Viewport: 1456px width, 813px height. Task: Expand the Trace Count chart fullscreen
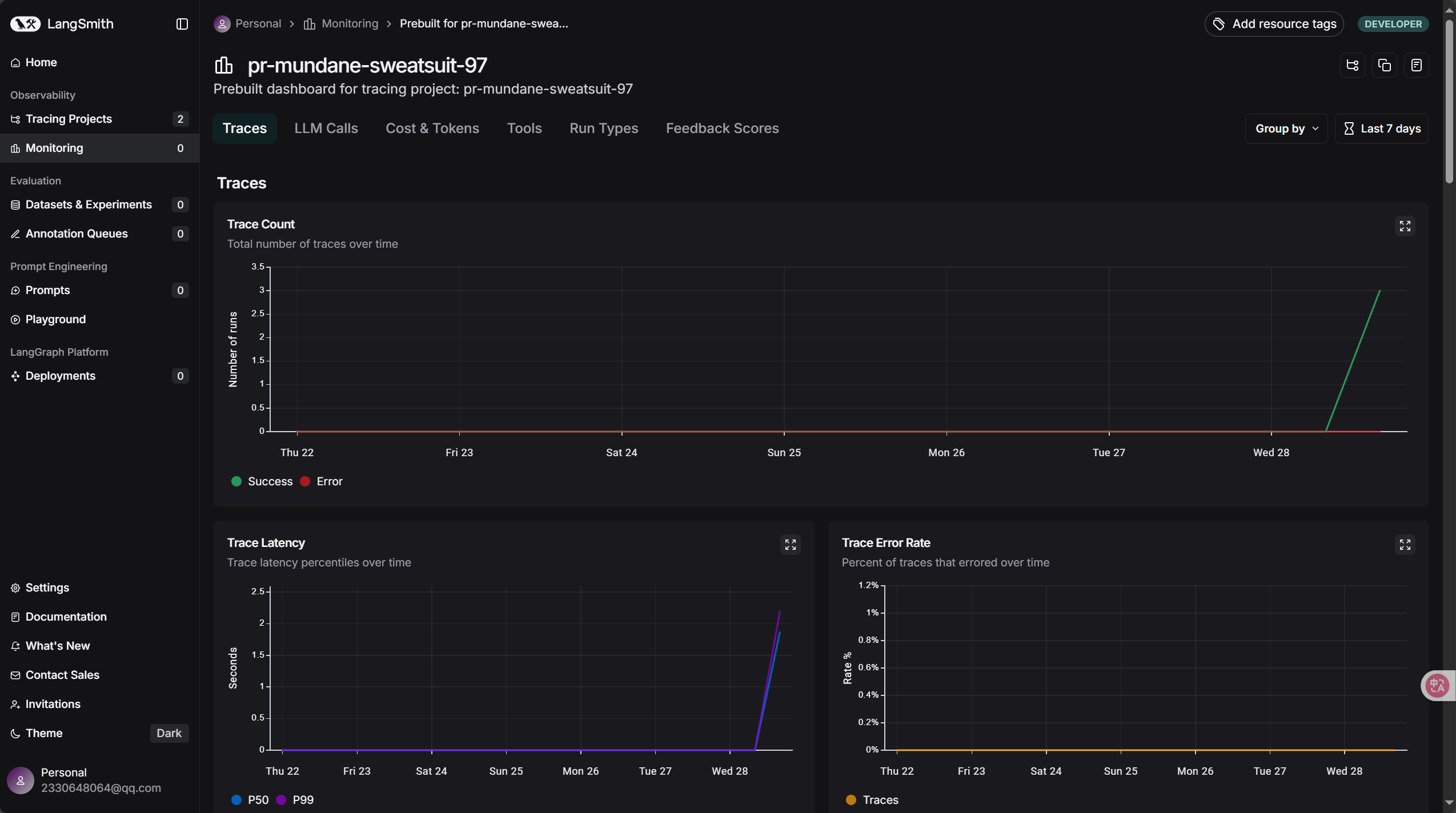[1405, 226]
